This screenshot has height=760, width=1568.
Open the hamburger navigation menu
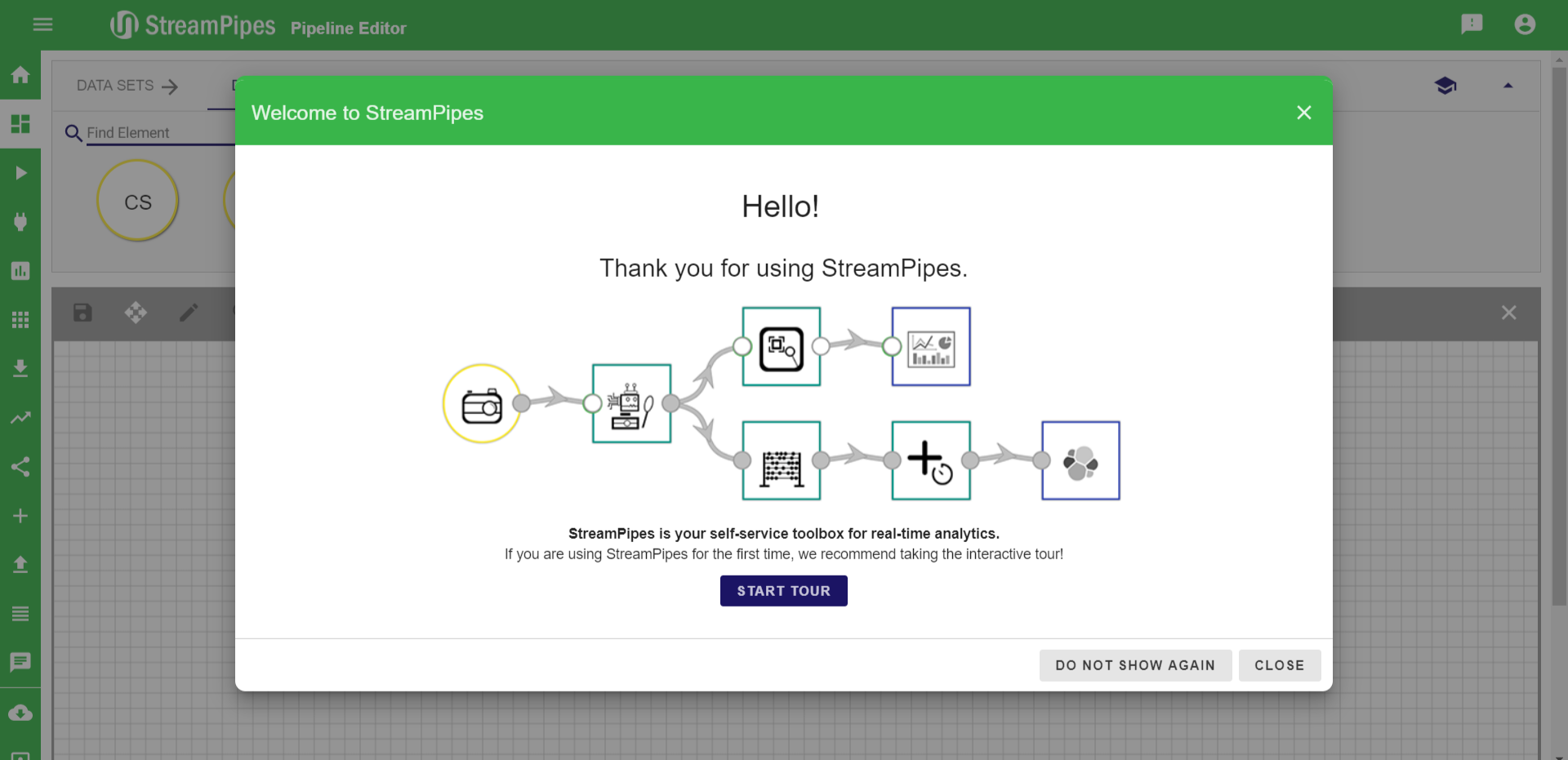click(42, 24)
